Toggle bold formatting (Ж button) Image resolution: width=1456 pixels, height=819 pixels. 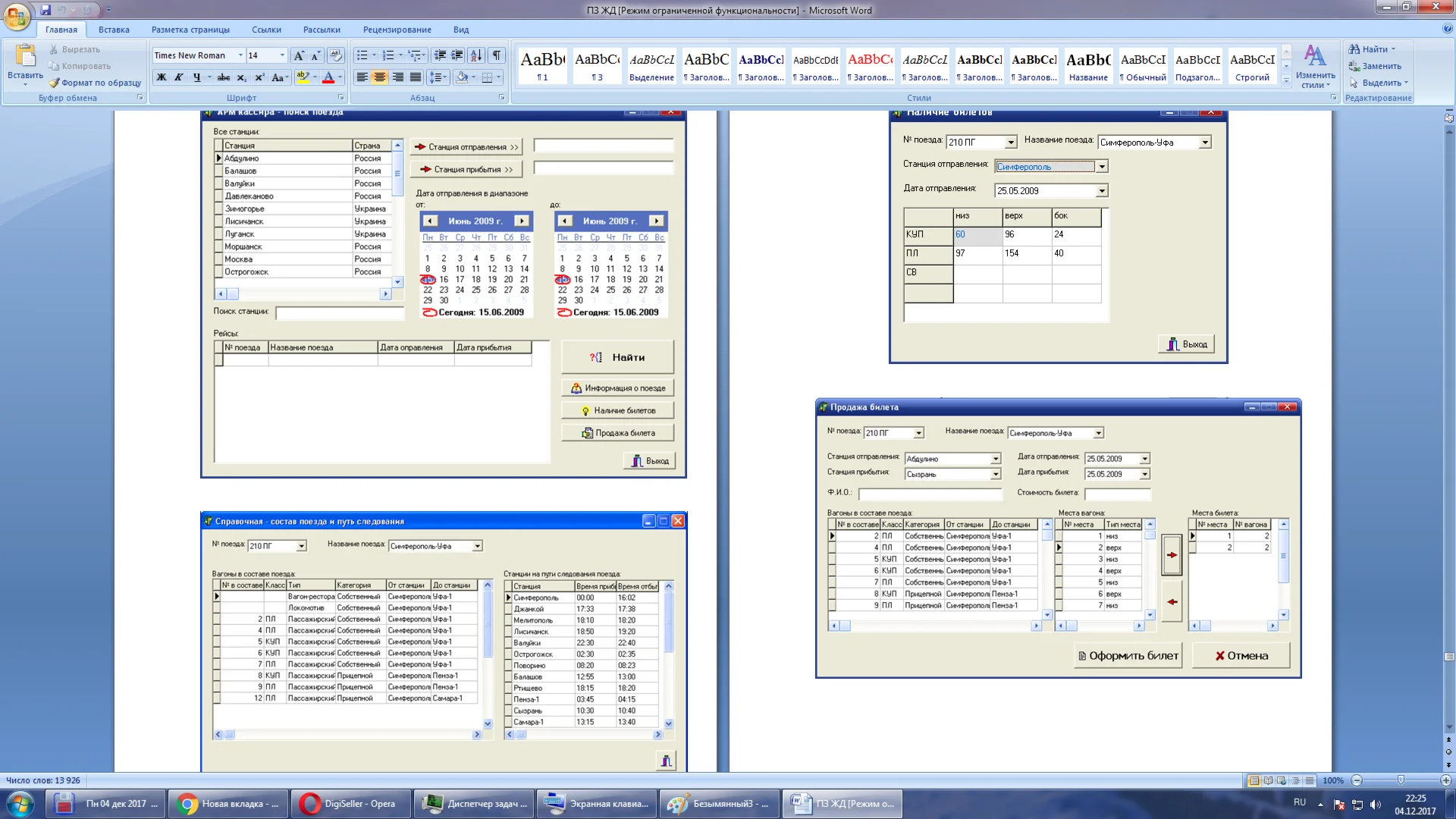161,77
